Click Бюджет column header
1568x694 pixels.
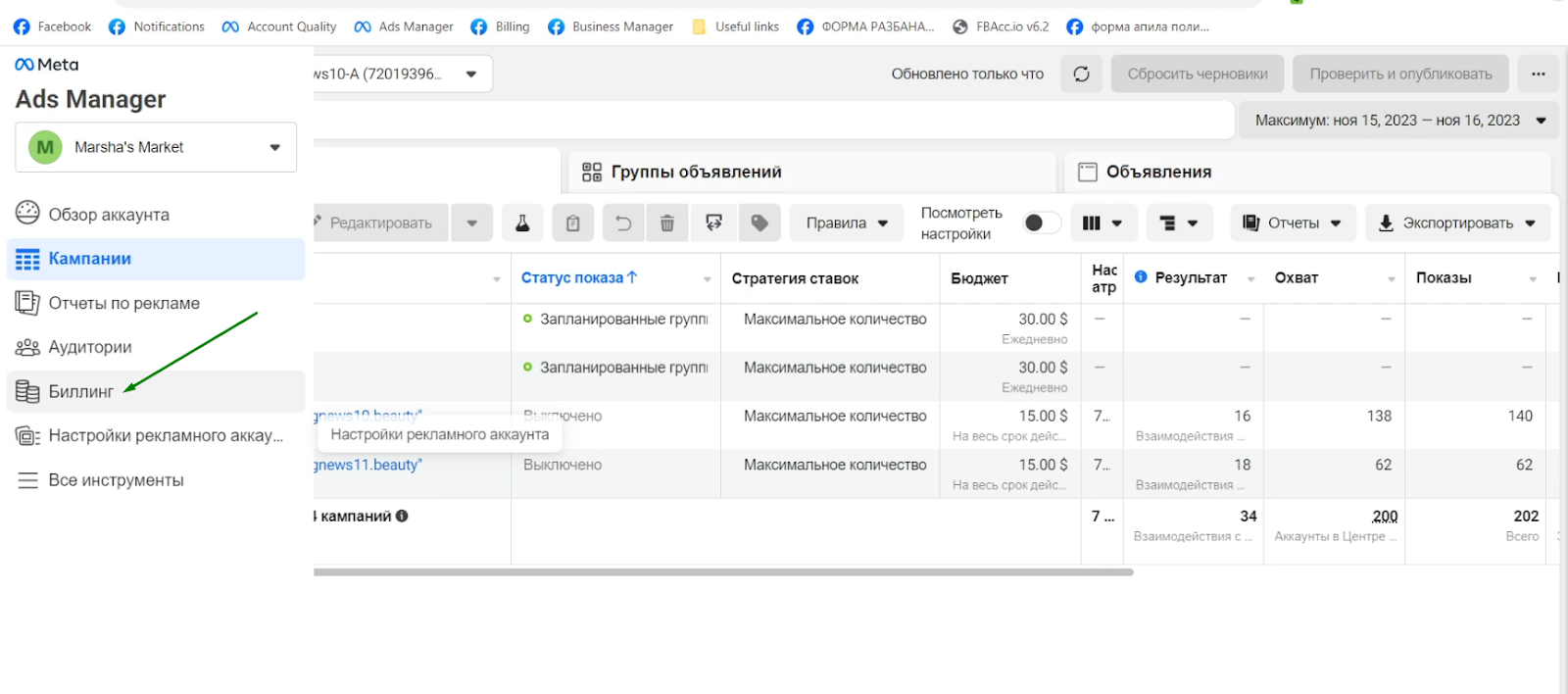click(x=979, y=278)
